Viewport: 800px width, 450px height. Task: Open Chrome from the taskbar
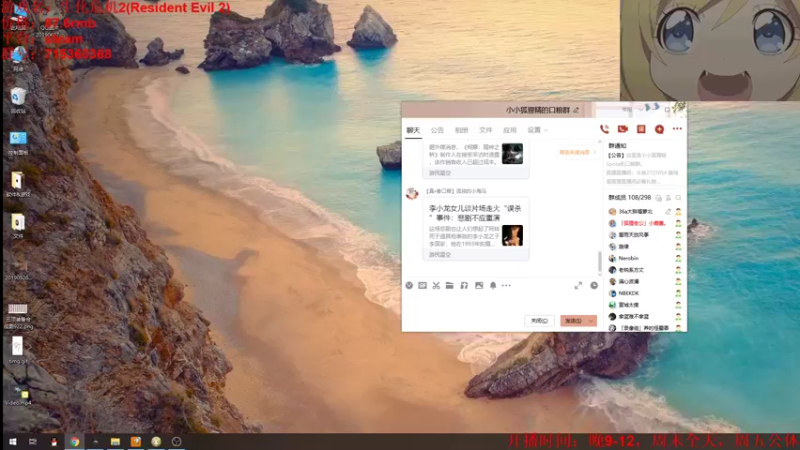point(75,442)
